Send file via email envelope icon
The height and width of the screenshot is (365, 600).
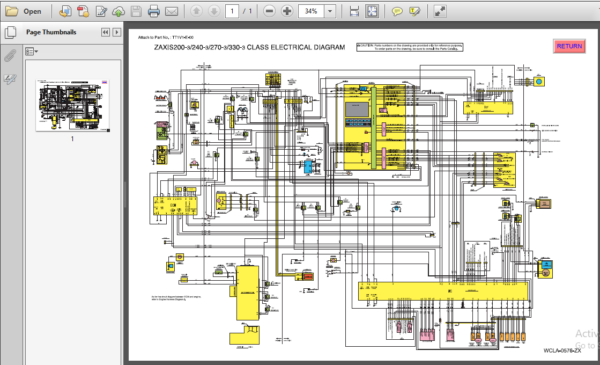coord(171,11)
